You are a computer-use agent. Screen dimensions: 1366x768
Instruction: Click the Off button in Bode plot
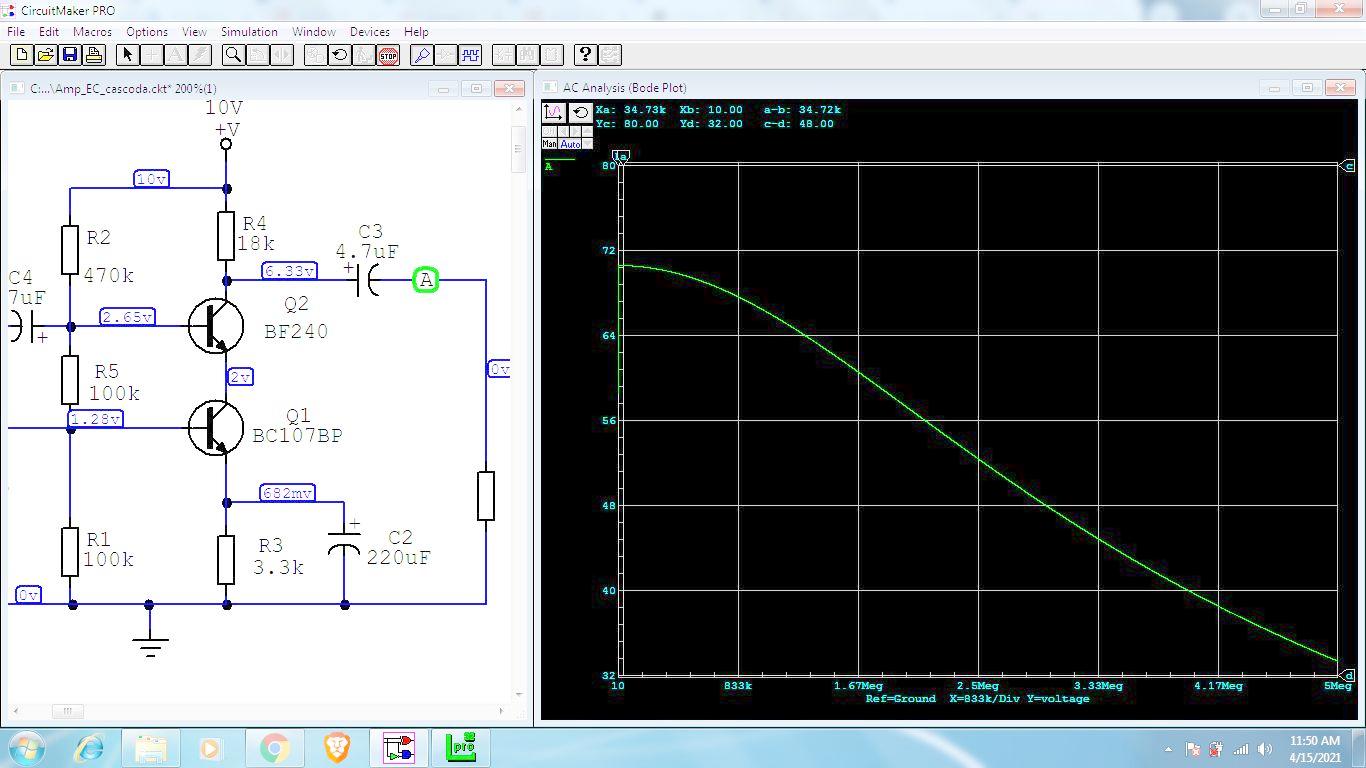click(549, 131)
